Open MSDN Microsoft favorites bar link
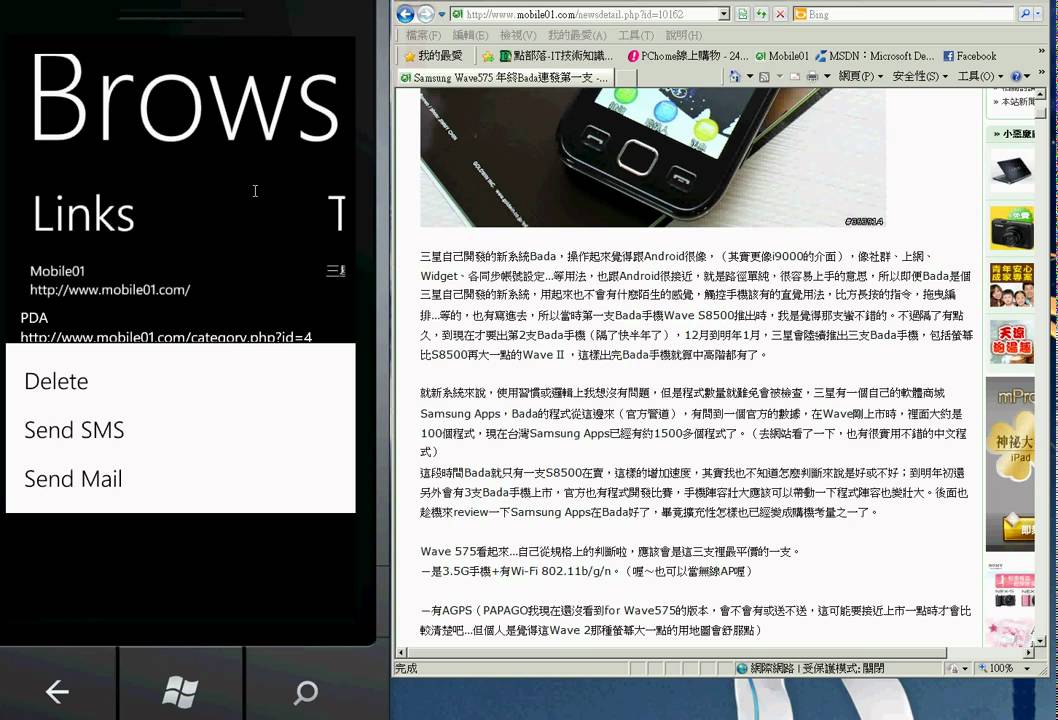 click(874, 56)
